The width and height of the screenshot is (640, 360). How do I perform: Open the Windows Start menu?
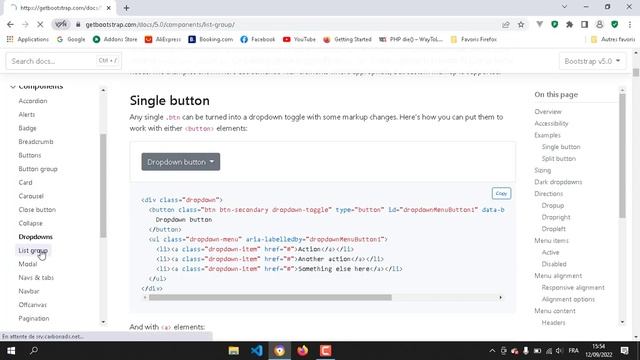coord(11,351)
